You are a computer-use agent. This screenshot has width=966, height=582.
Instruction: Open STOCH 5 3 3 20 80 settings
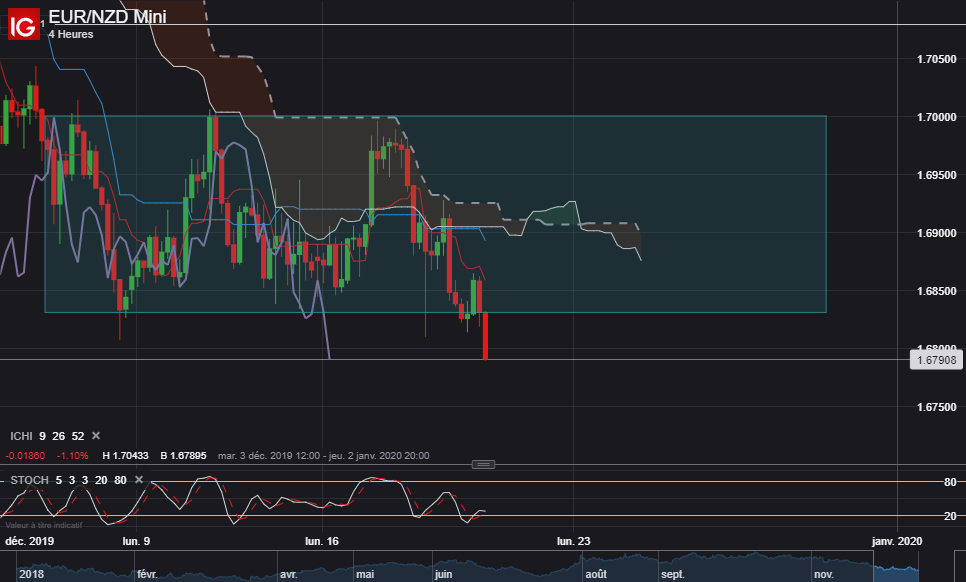[x=68, y=480]
